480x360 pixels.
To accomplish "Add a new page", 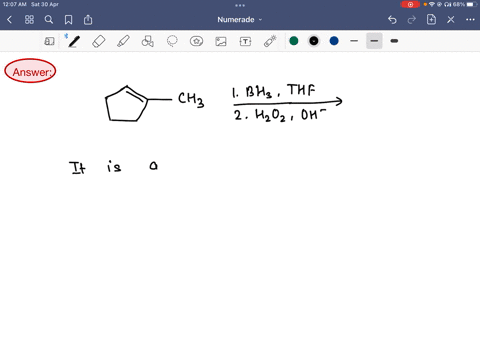I will click(x=431, y=20).
